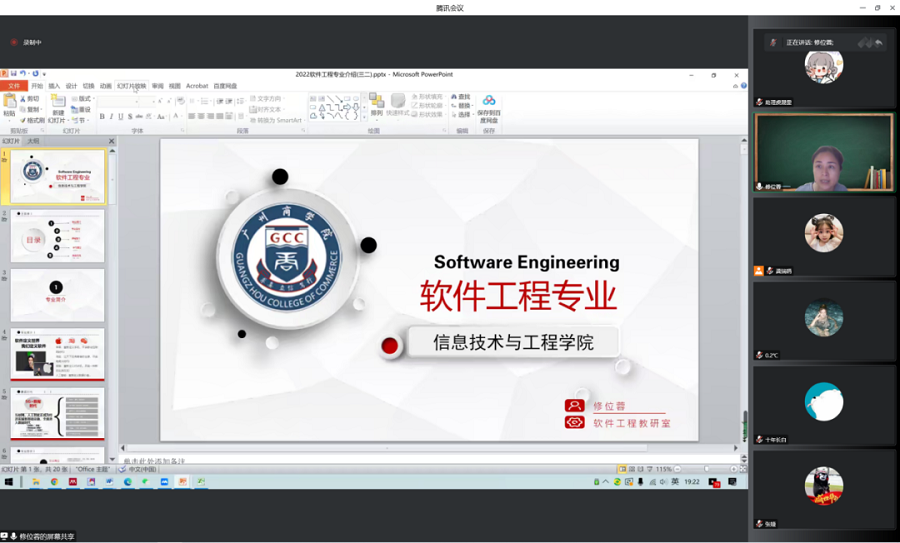Screen dimensions: 900x543
Task: Click the Format Painter (格式刷) button
Action: 34,120
